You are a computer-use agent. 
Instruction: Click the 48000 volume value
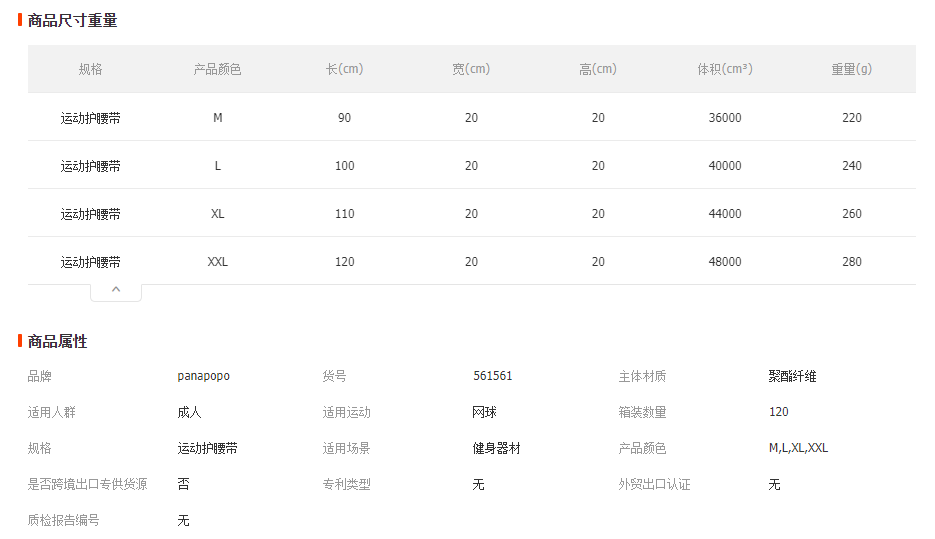[x=725, y=262]
